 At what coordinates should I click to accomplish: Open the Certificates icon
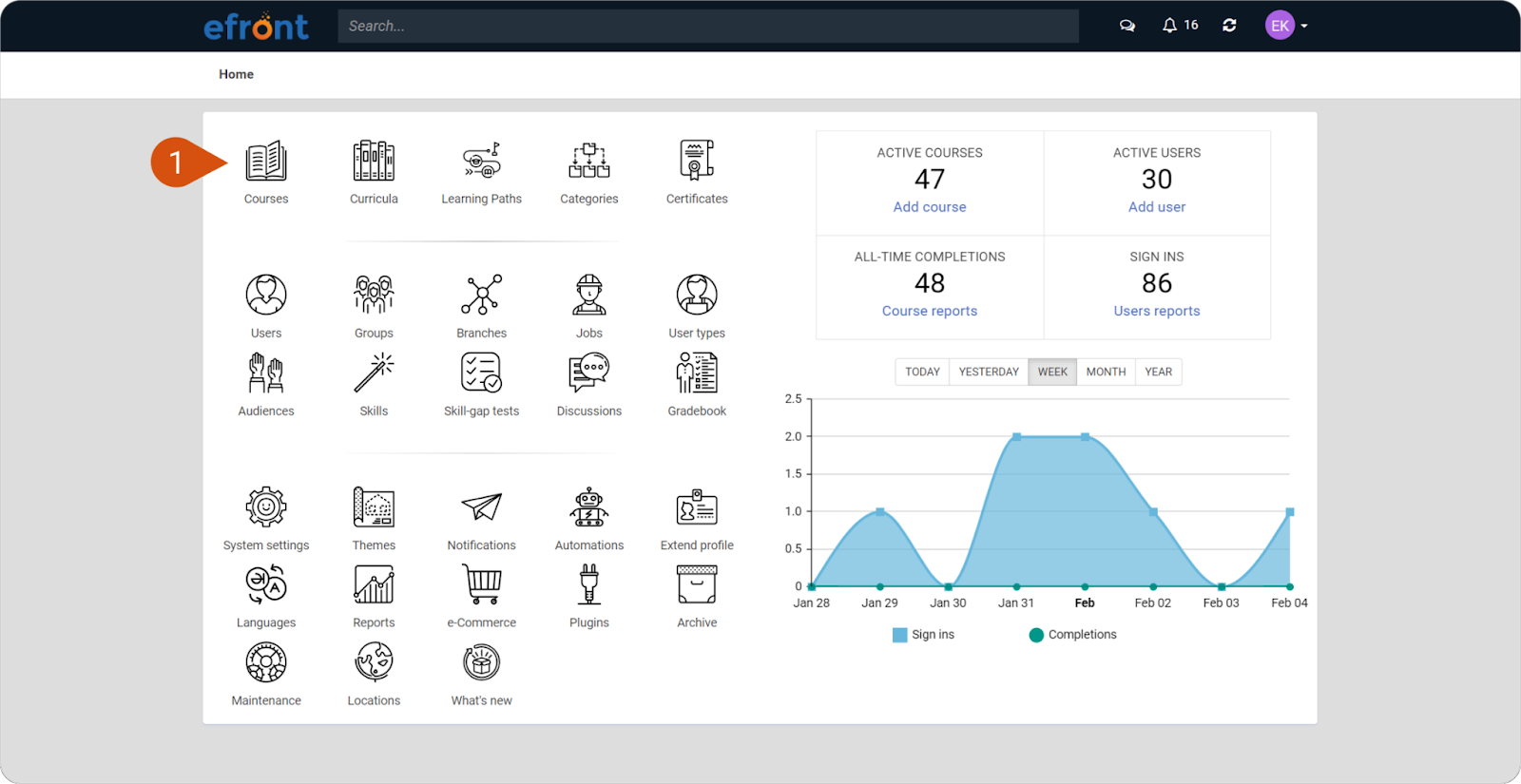tap(697, 162)
